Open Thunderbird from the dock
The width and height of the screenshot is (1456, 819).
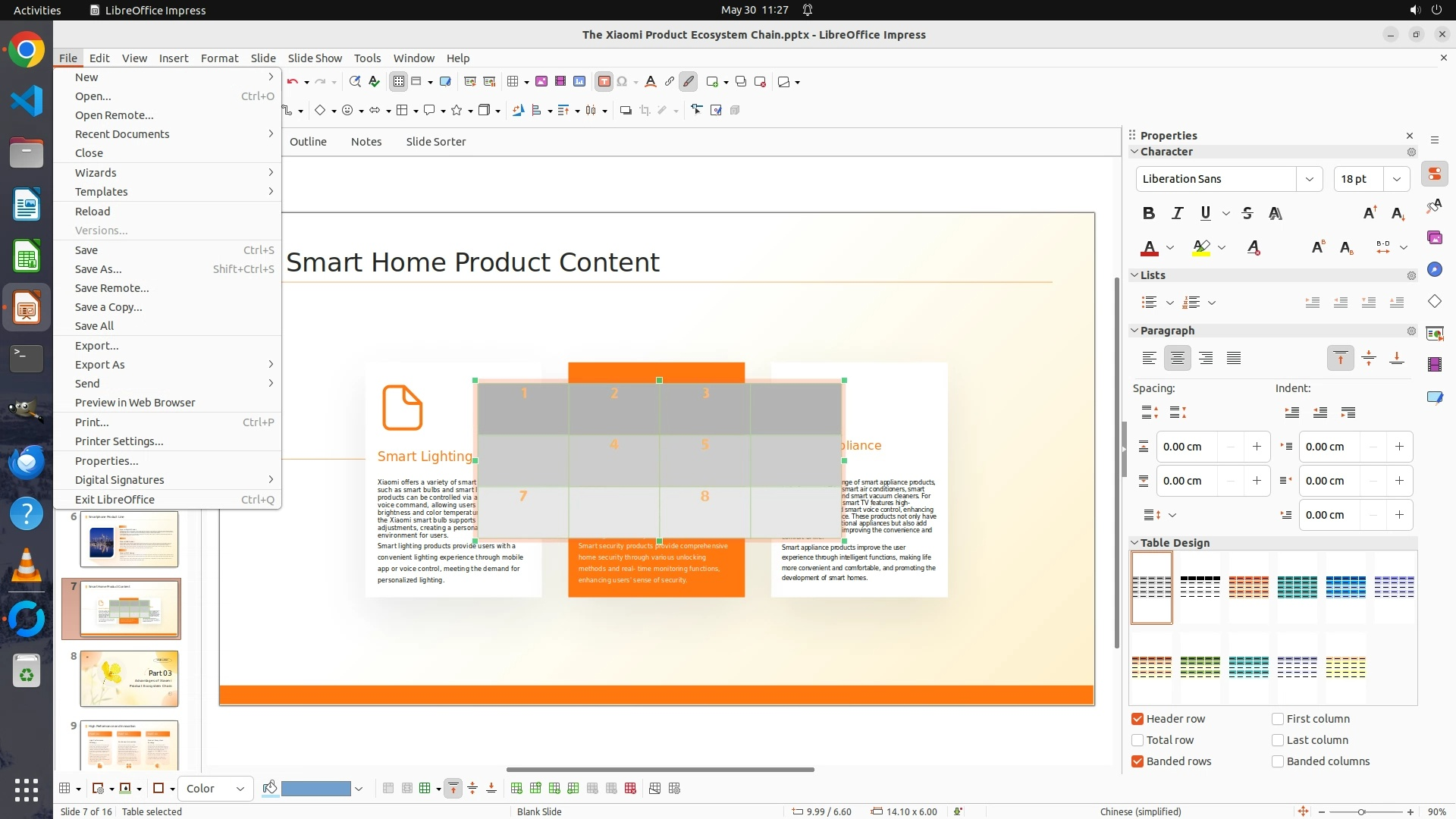(27, 463)
